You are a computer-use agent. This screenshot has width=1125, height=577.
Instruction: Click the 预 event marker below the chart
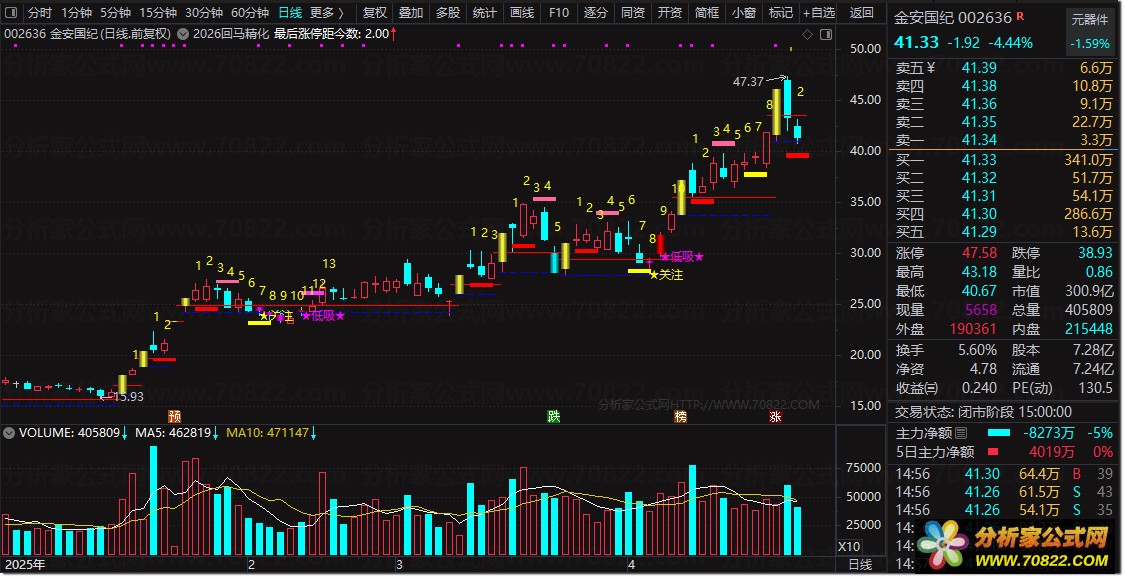pos(174,416)
